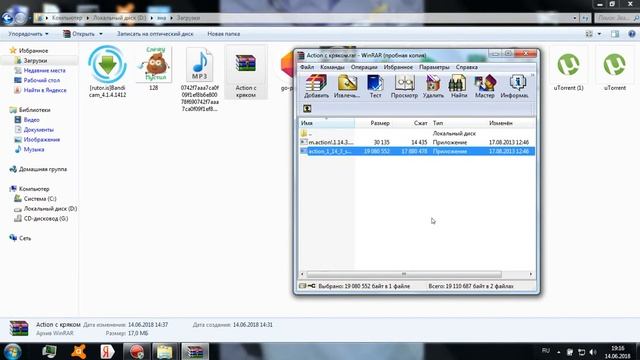640x360 pixels.
Task: Select parent folder '..' row in WinRAR
Action: (x=417, y=133)
